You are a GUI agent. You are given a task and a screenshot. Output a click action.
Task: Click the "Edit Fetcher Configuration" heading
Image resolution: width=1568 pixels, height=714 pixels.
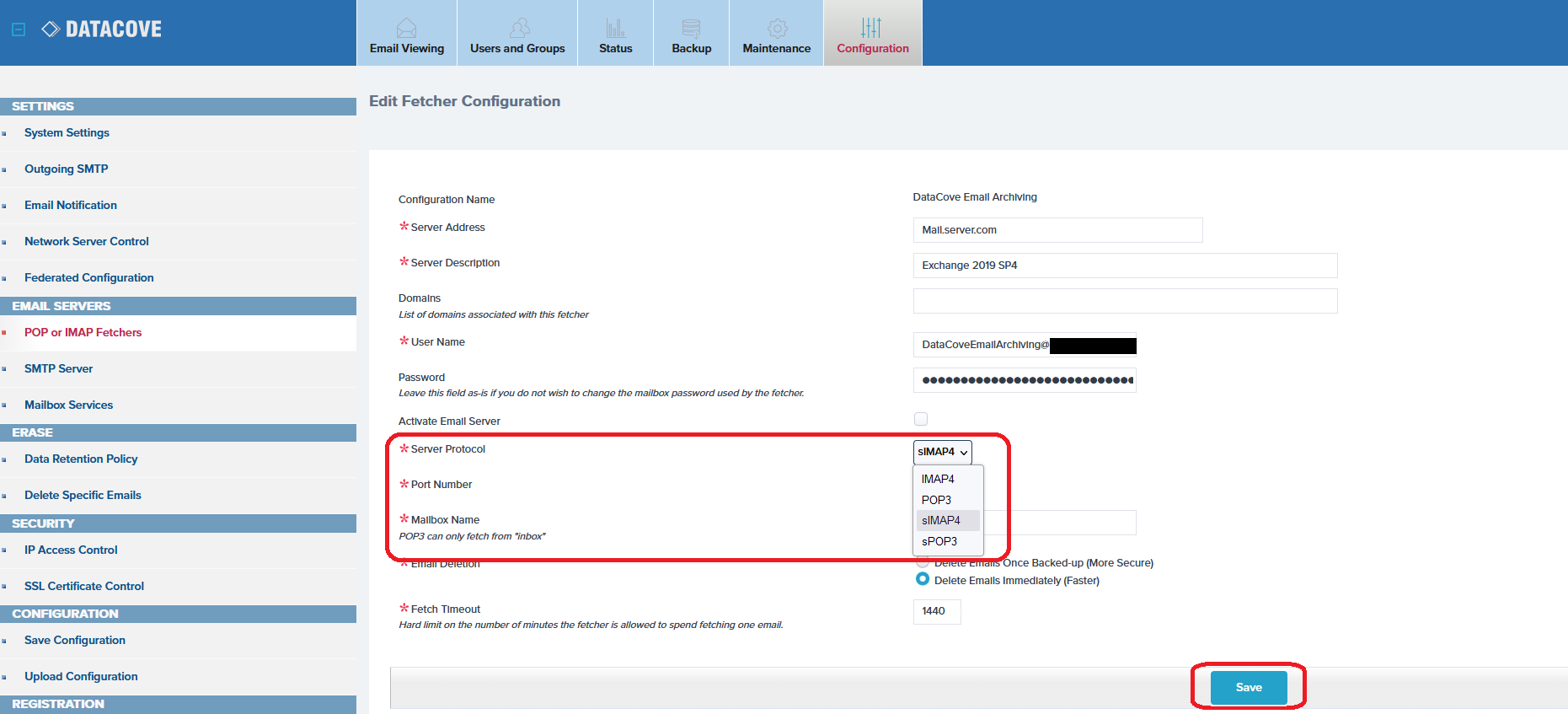464,101
